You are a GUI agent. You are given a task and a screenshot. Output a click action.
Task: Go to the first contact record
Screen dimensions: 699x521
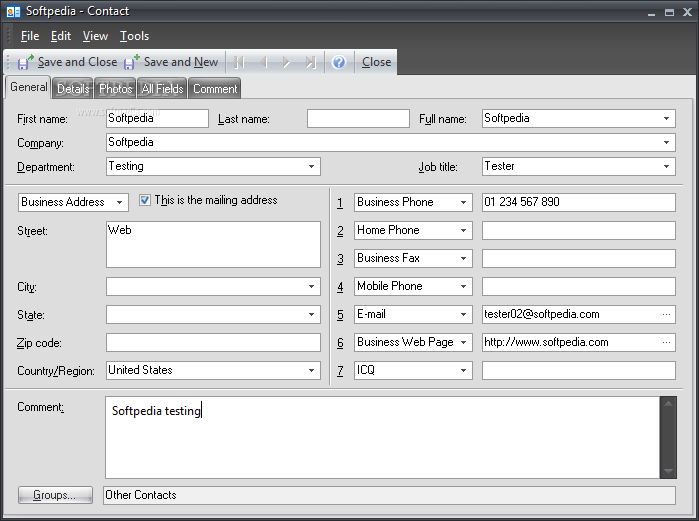(239, 62)
